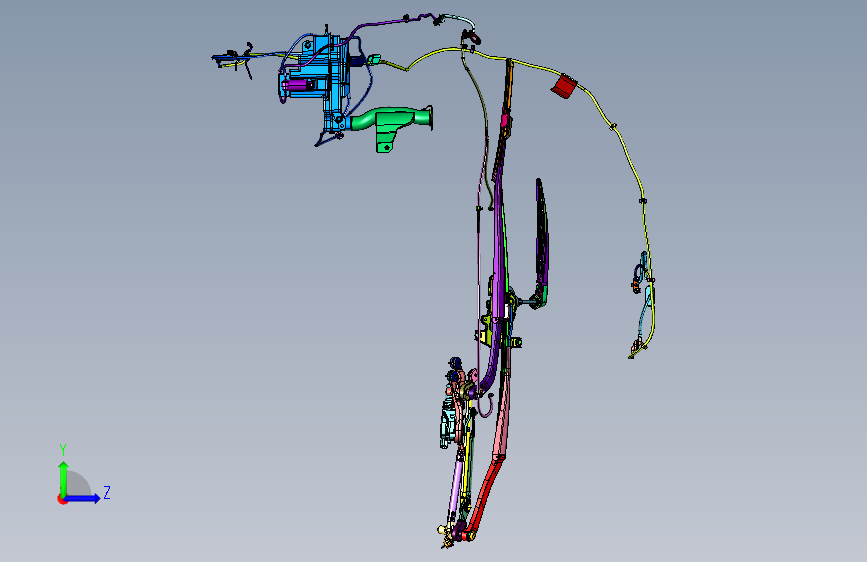Click the blue Z axis arrow of the triad
Viewport: 867px width, 562px height.
point(83,498)
